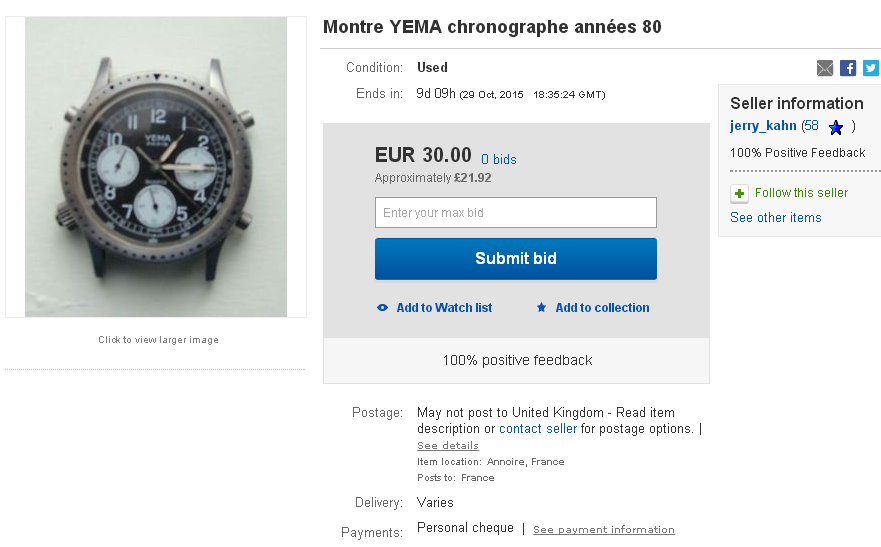Viewport: 881px width, 547px height.
Task: Open the YEMA watch photo thumbnail
Action: point(156,167)
